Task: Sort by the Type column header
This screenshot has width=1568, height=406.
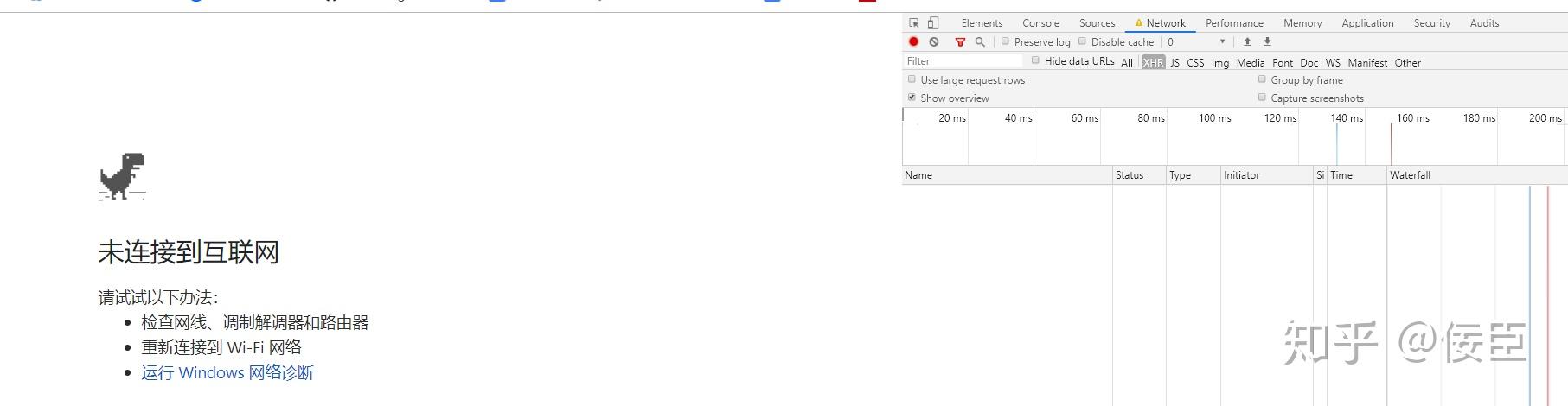Action: pyautogui.click(x=1193, y=174)
